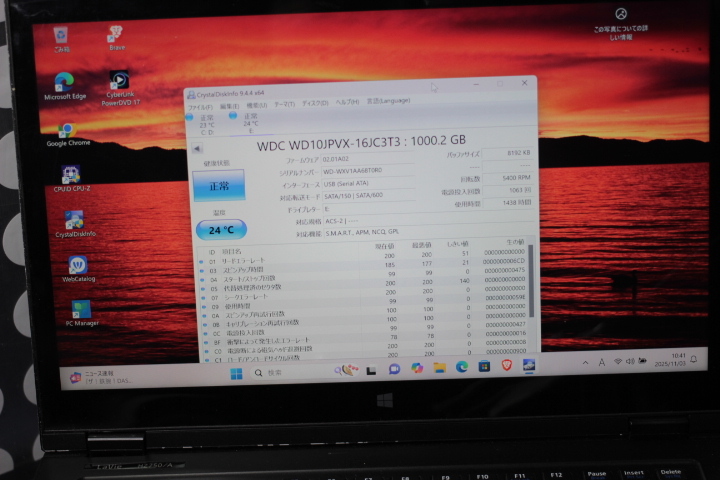Click the CrystalDiskInfo taskbar icon
This screenshot has height=480, width=720.
pyautogui.click(x=529, y=366)
